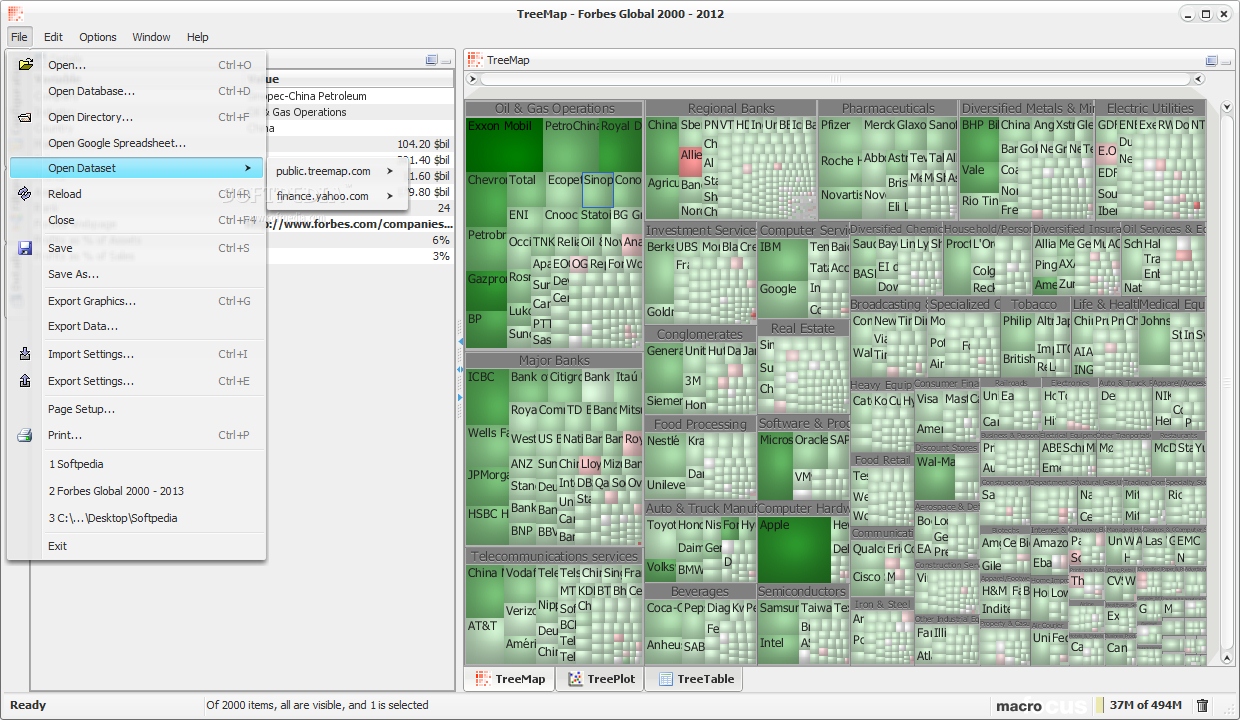Expand the Open Dataset submenu
1240x720 pixels.
click(x=136, y=168)
